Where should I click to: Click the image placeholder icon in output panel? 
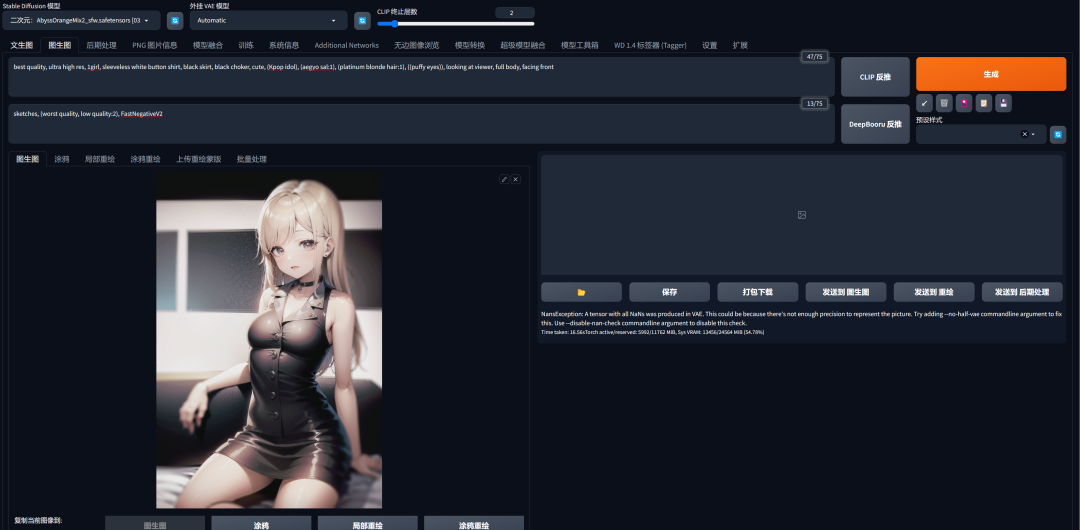click(802, 215)
